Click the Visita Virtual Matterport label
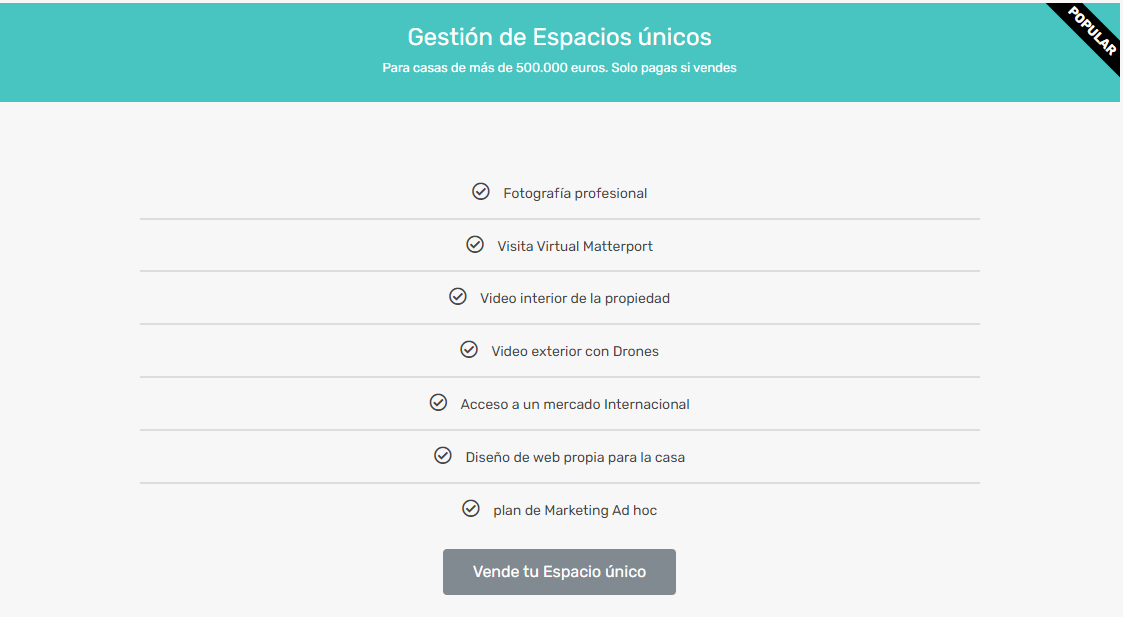1123x617 pixels. (x=575, y=246)
